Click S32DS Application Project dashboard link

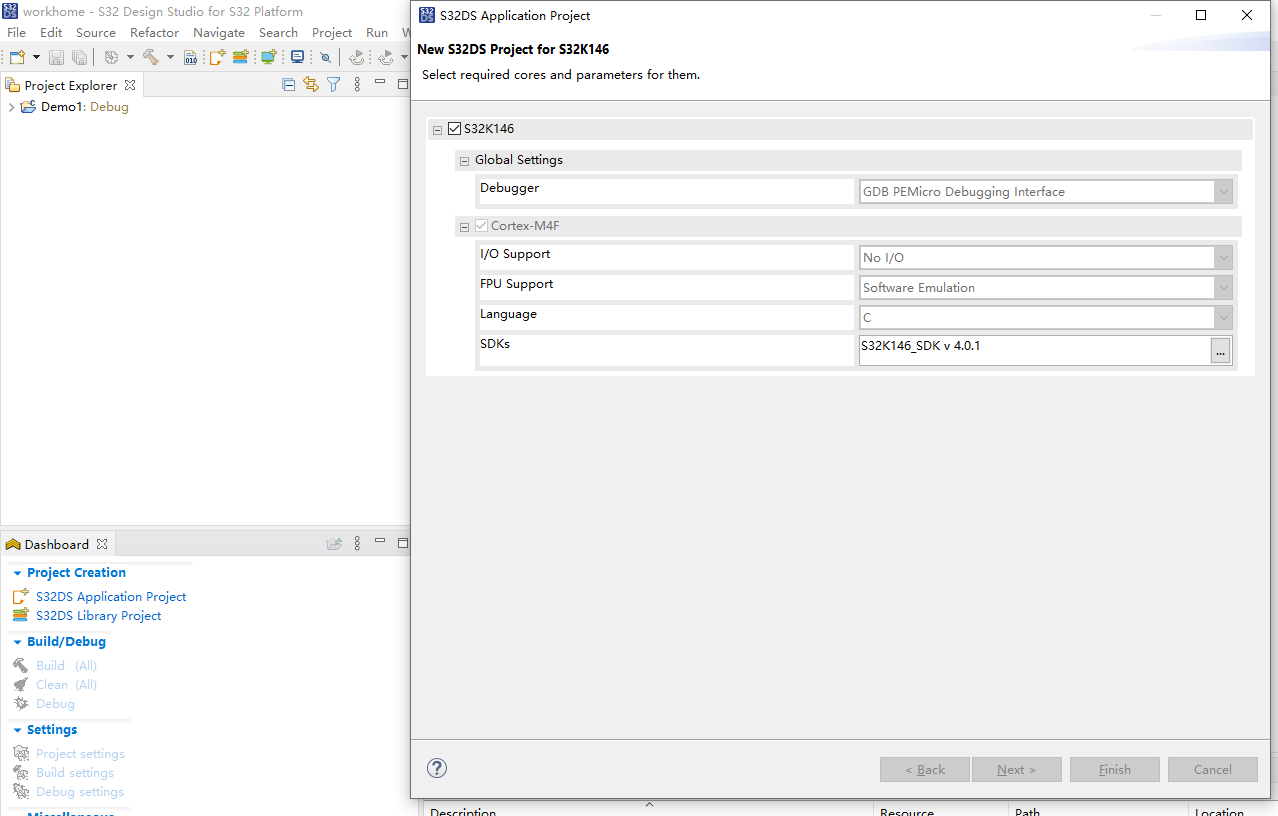click(x=111, y=596)
